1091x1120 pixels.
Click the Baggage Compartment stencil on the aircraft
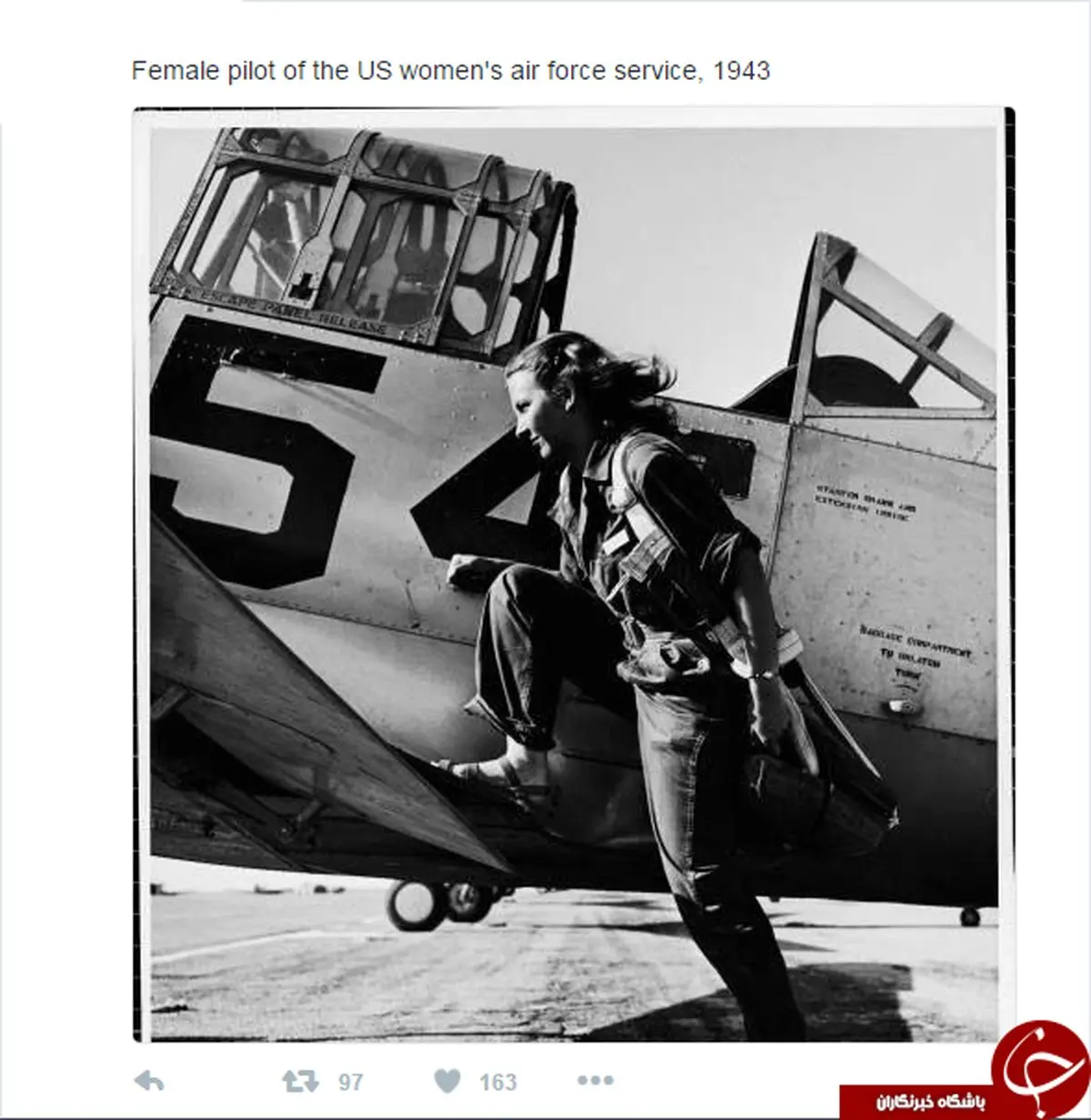pyautogui.click(x=914, y=650)
